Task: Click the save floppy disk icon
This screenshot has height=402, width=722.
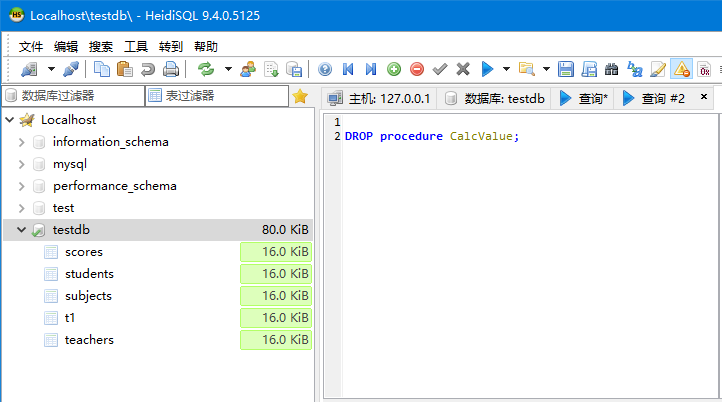Action: 565,70
